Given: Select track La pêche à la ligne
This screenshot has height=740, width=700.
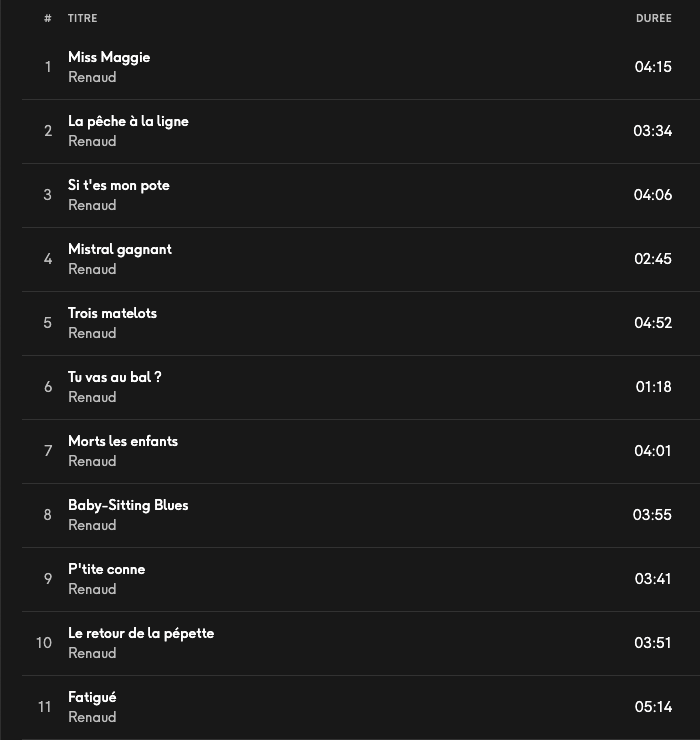Looking at the screenshot, I should tap(128, 122).
